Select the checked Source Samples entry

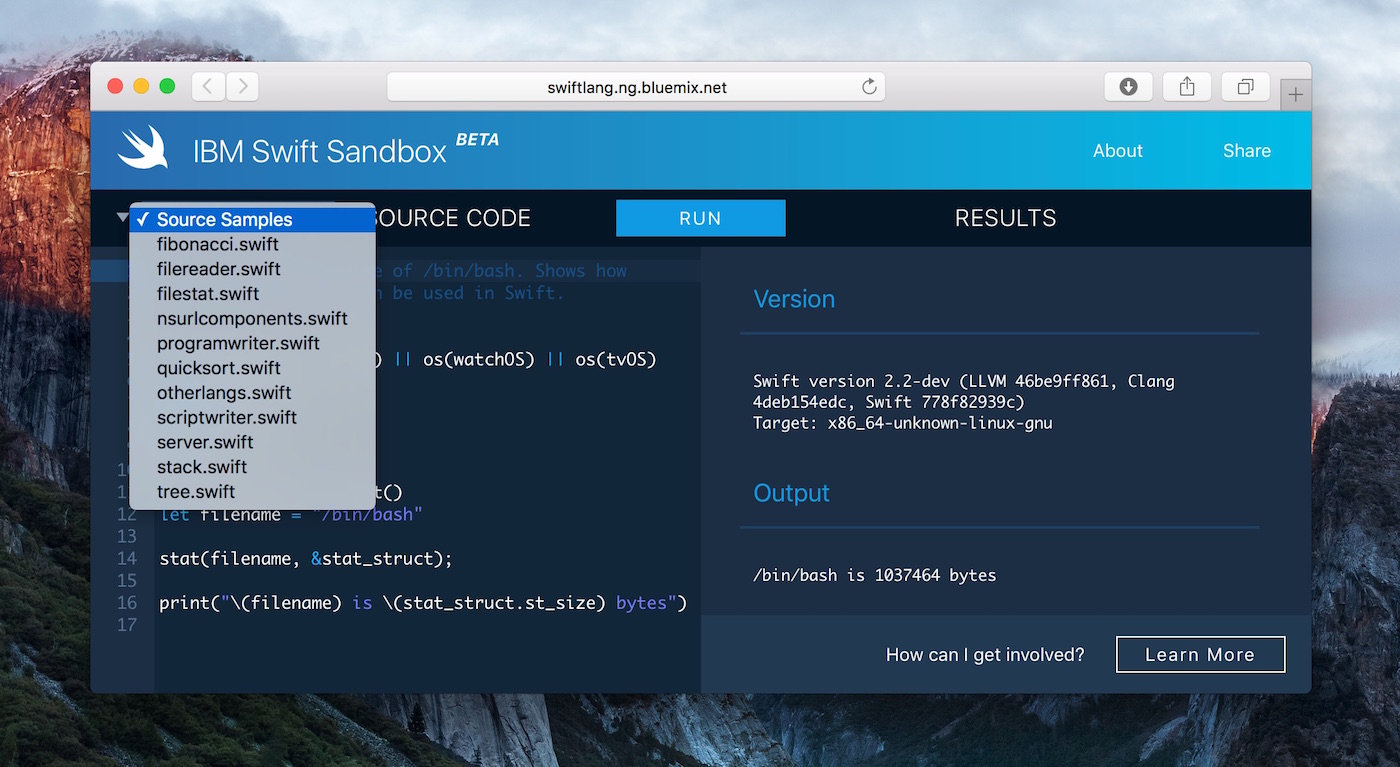[x=252, y=220]
